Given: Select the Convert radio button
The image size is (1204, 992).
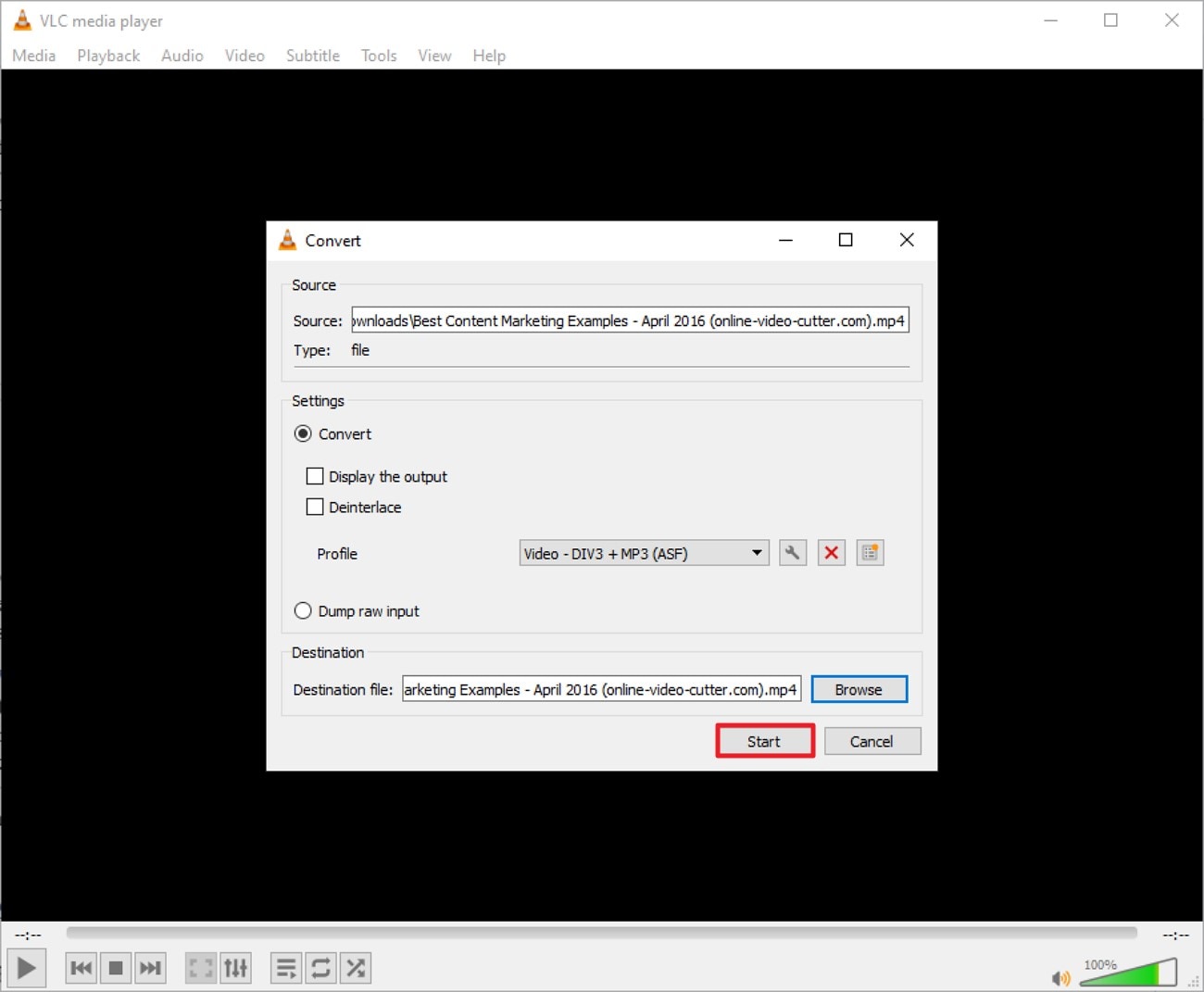Looking at the screenshot, I should coord(303,433).
